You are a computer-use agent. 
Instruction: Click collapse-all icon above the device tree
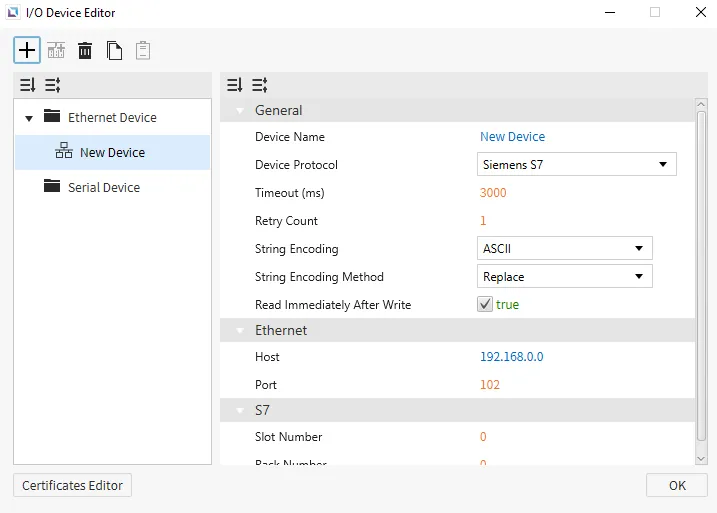coord(27,85)
